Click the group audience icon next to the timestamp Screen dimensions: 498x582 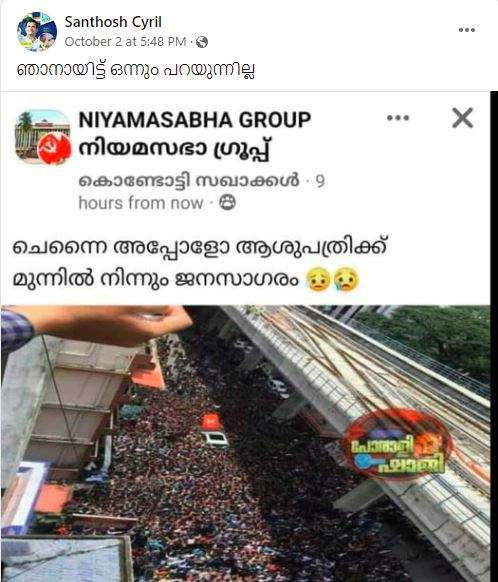(x=227, y=203)
